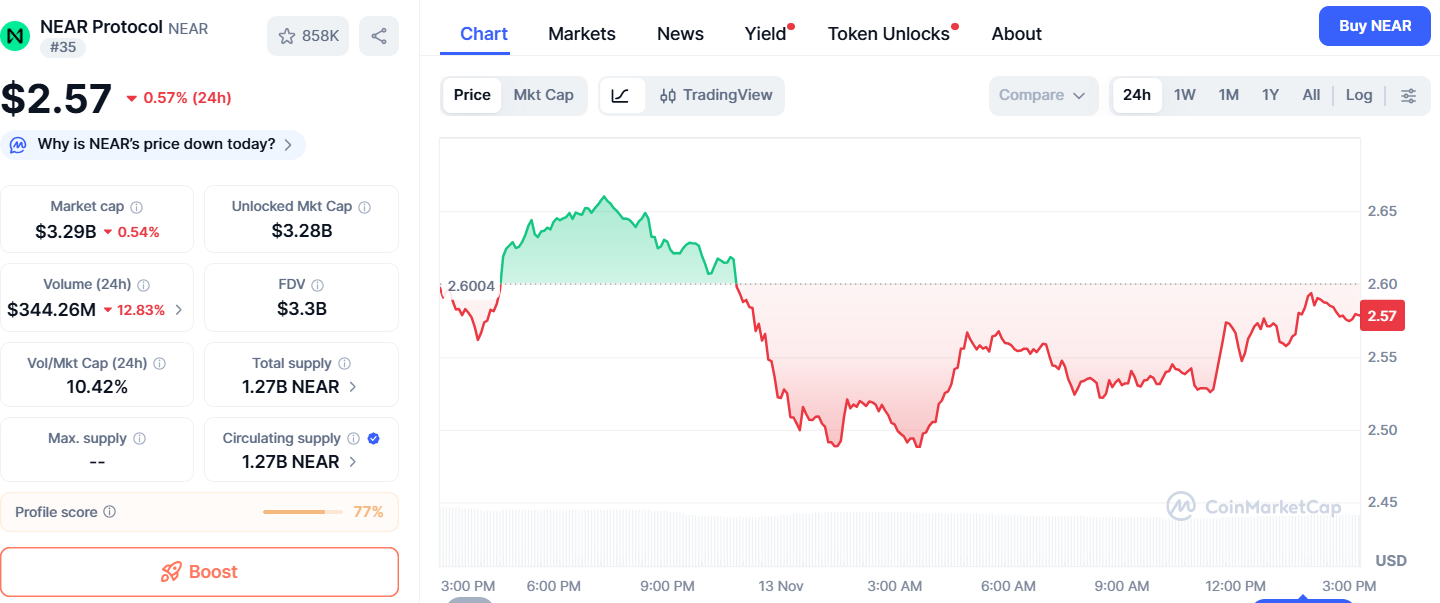Switch to TradingView candlestick chart
This screenshot has height=603, width=1440.
tap(716, 95)
